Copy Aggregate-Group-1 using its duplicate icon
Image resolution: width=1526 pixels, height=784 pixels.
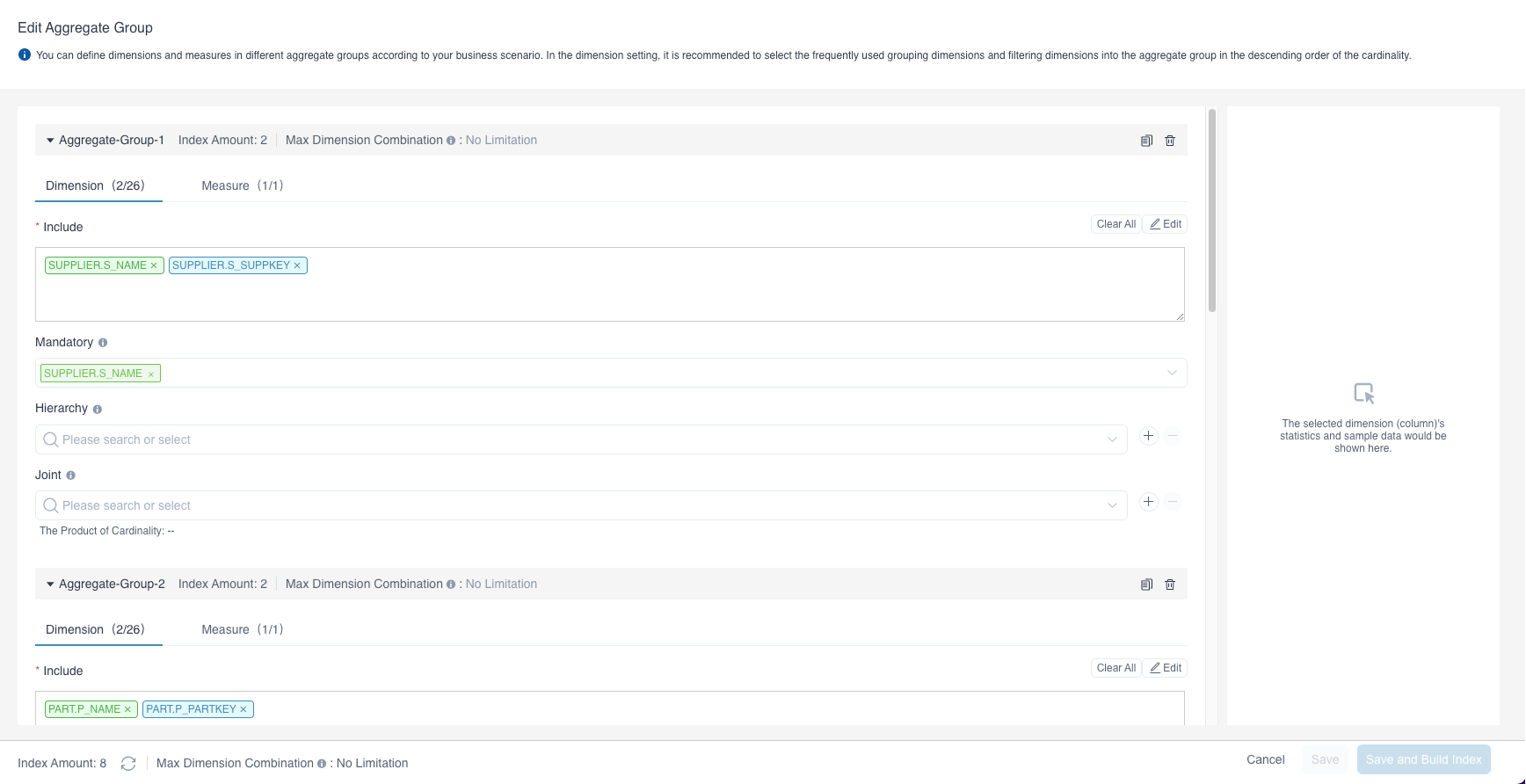coord(1146,141)
